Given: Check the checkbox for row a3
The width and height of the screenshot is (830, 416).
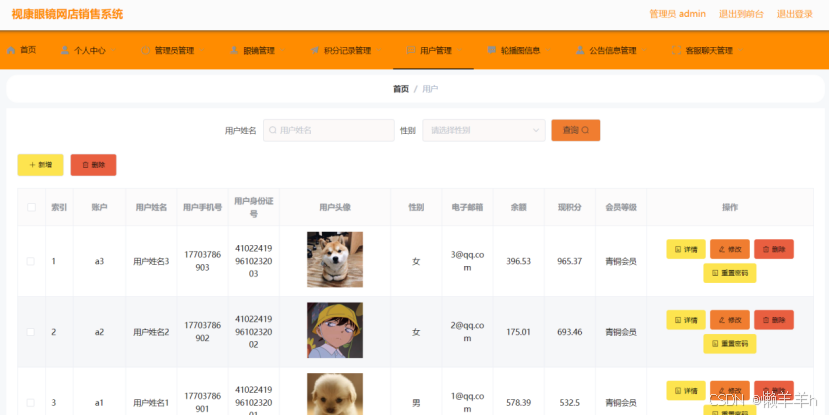Looking at the screenshot, I should (31, 261).
